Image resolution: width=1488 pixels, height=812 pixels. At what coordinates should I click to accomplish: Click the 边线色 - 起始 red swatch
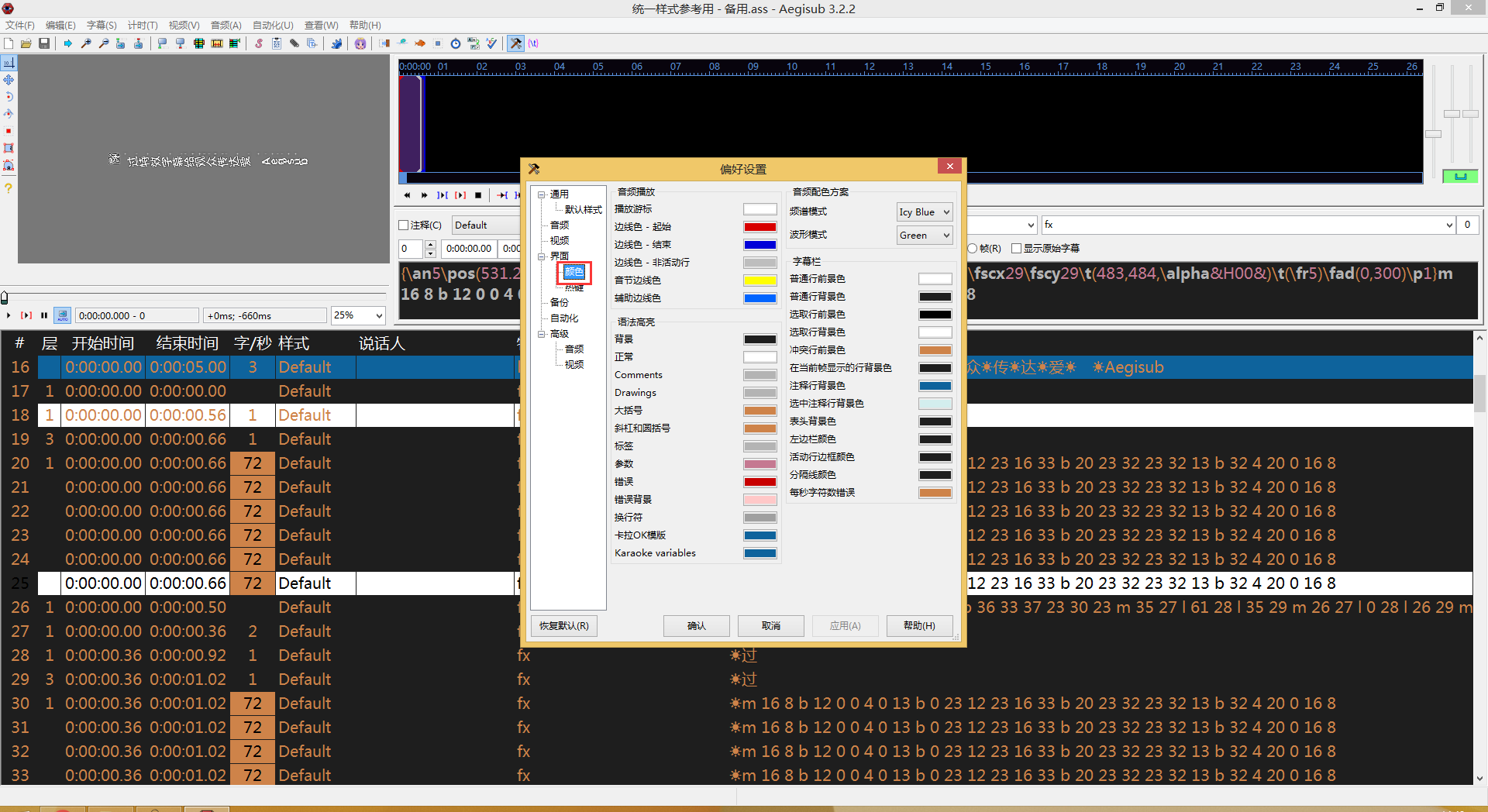point(760,227)
